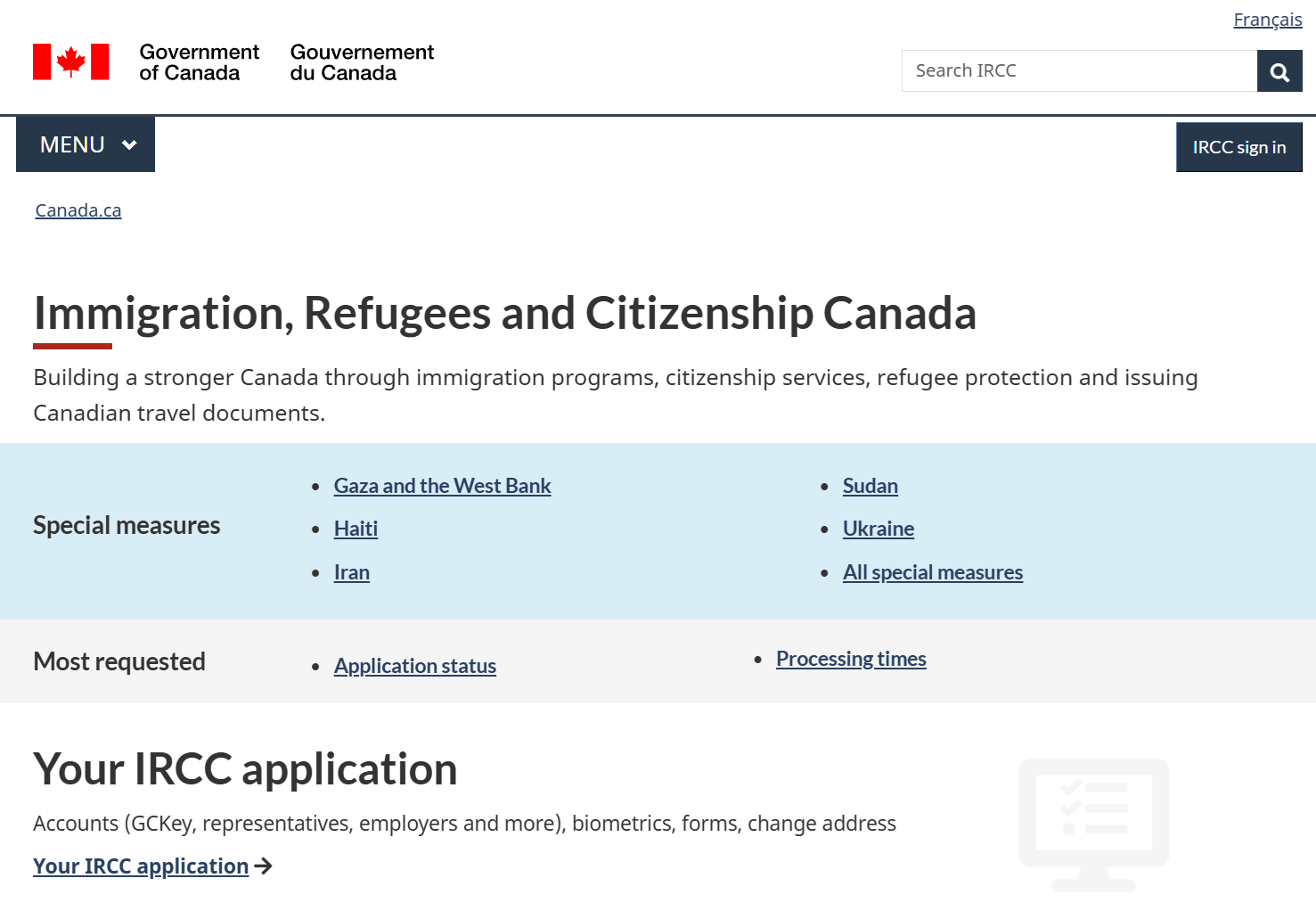Go to the Canada.ca breadcrumb
The width and height of the screenshot is (1316, 911).
[x=78, y=210]
